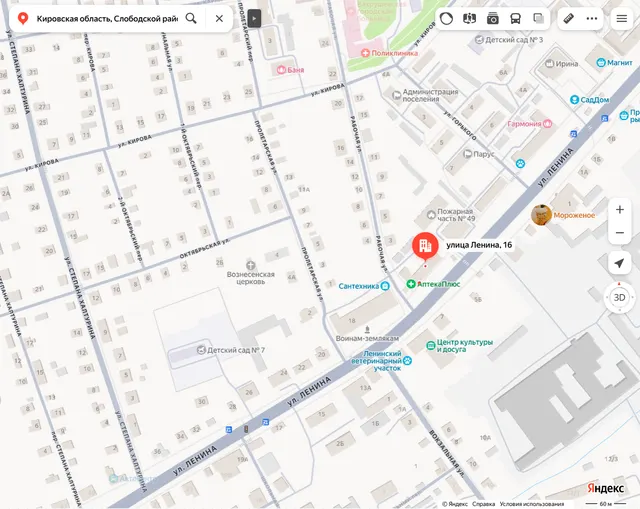Screen dimensions: 640x509
Task: Open the map layers selector icon
Action: click(x=469, y=18)
